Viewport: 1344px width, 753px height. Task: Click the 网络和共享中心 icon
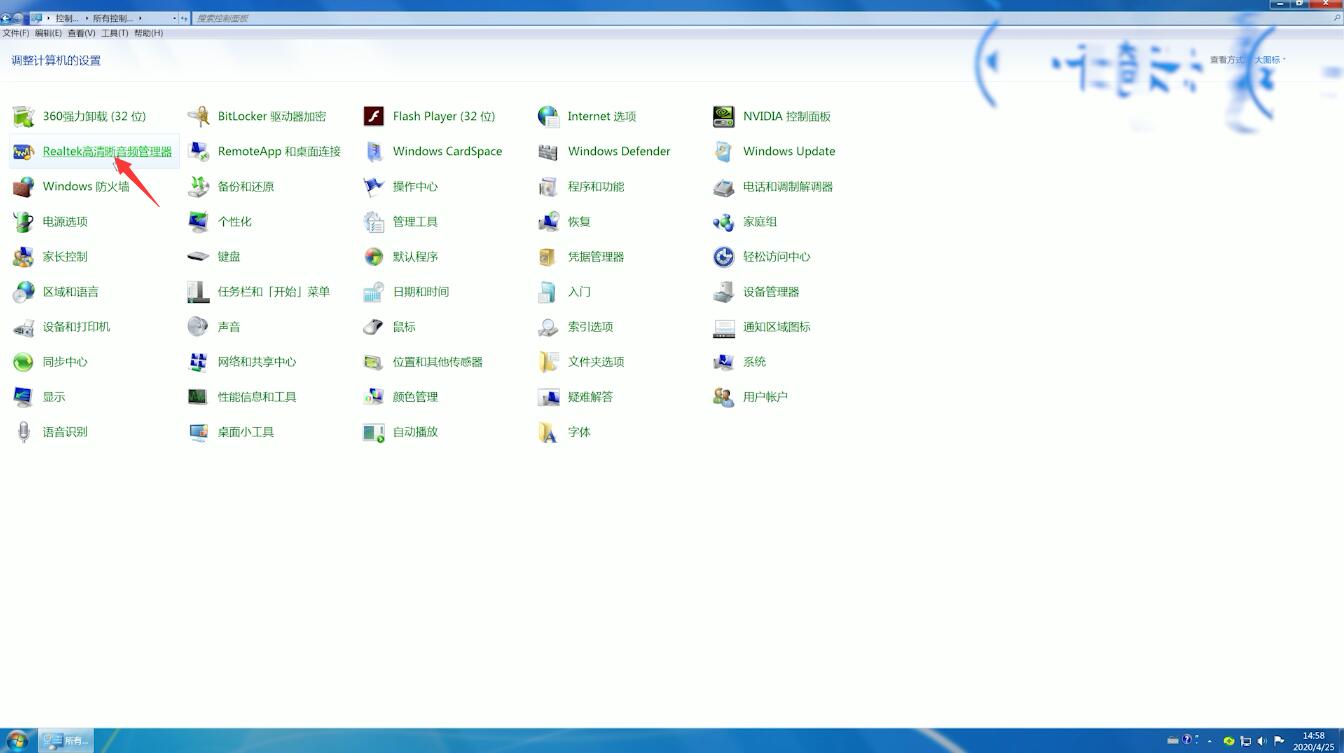click(199, 362)
